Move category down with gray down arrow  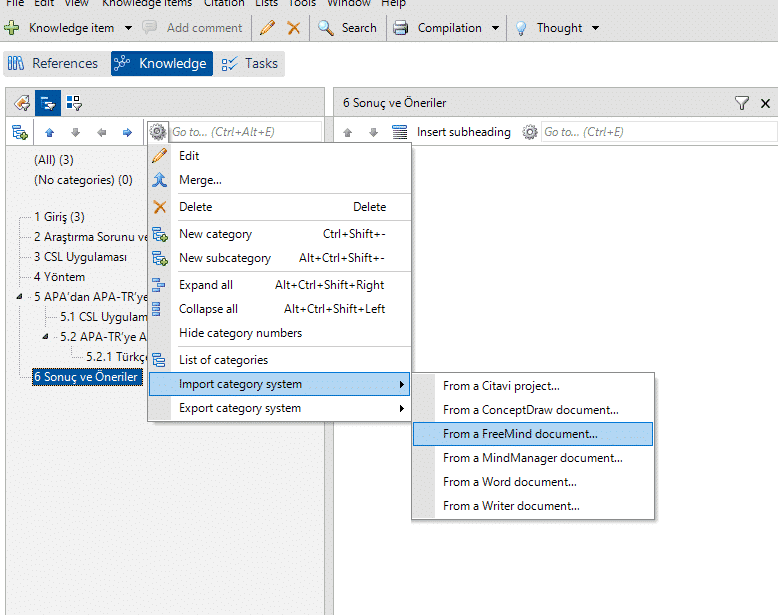pos(75,132)
